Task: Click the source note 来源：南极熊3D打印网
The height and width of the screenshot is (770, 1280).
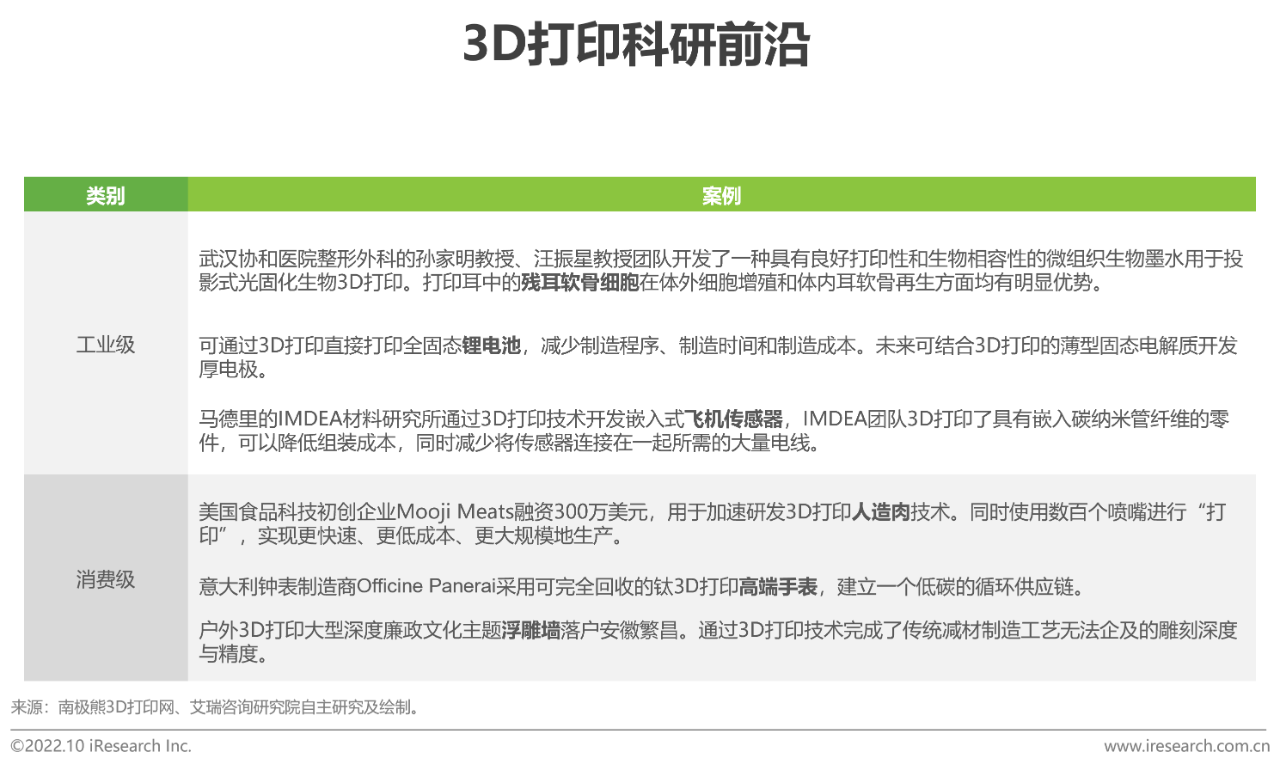Action: [x=215, y=708]
